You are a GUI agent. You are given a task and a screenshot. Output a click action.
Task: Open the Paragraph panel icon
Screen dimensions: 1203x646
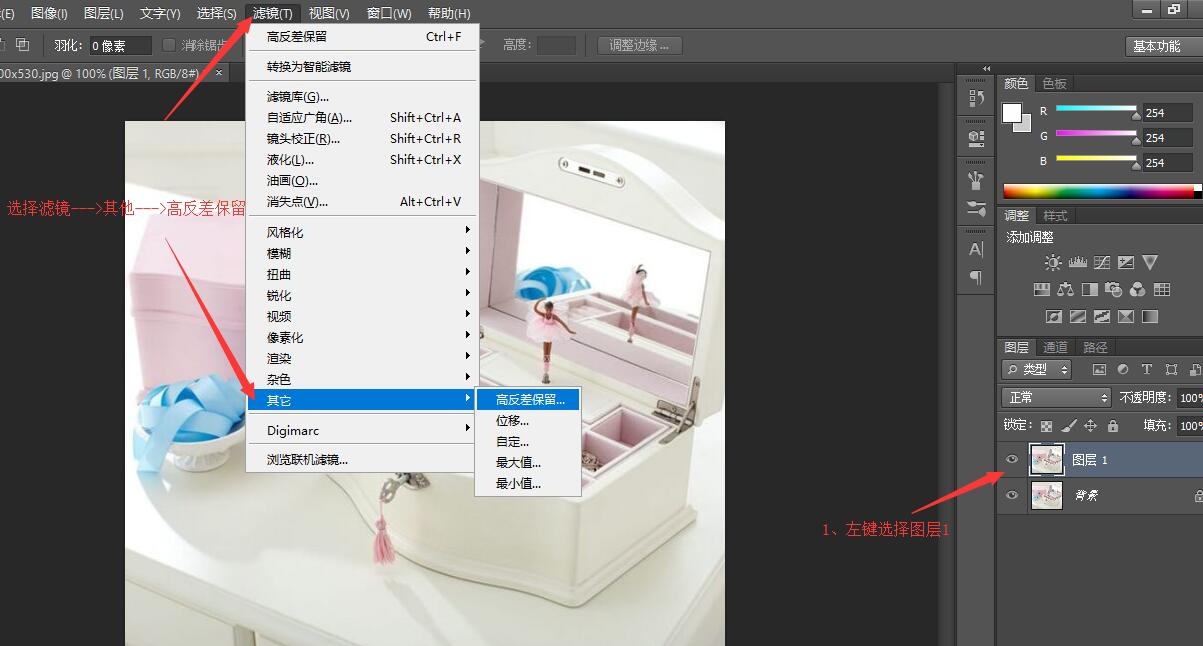pos(976,277)
